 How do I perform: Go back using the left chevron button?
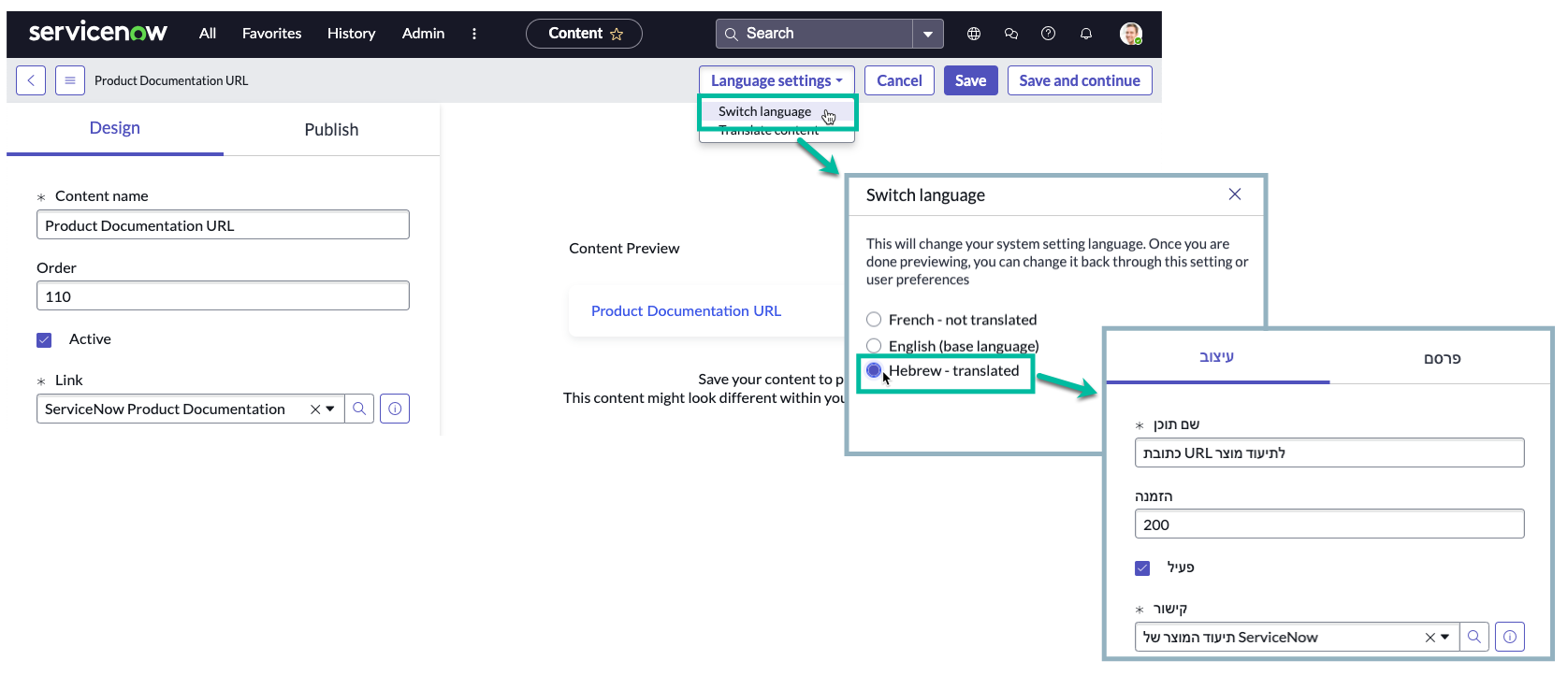31,80
